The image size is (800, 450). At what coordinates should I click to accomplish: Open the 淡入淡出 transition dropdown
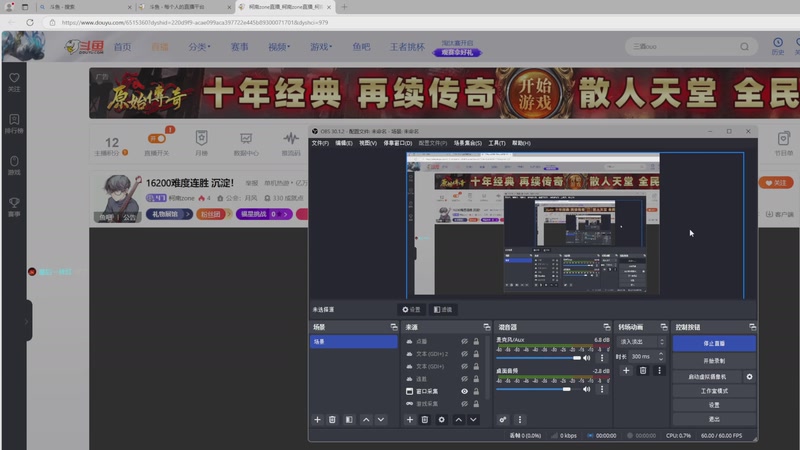click(x=641, y=342)
